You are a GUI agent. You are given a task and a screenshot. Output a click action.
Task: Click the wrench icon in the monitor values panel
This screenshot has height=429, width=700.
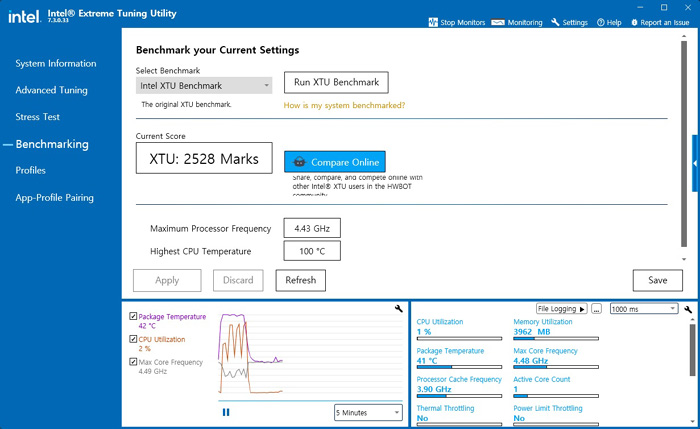point(688,309)
